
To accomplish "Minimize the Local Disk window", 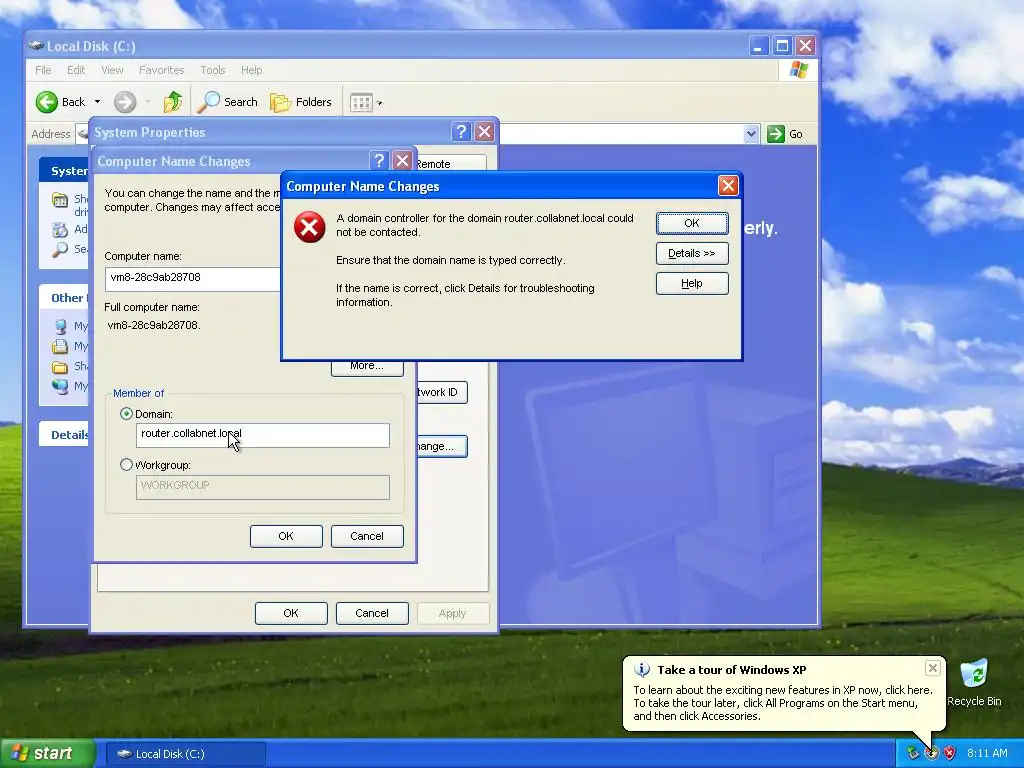I will click(x=758, y=46).
